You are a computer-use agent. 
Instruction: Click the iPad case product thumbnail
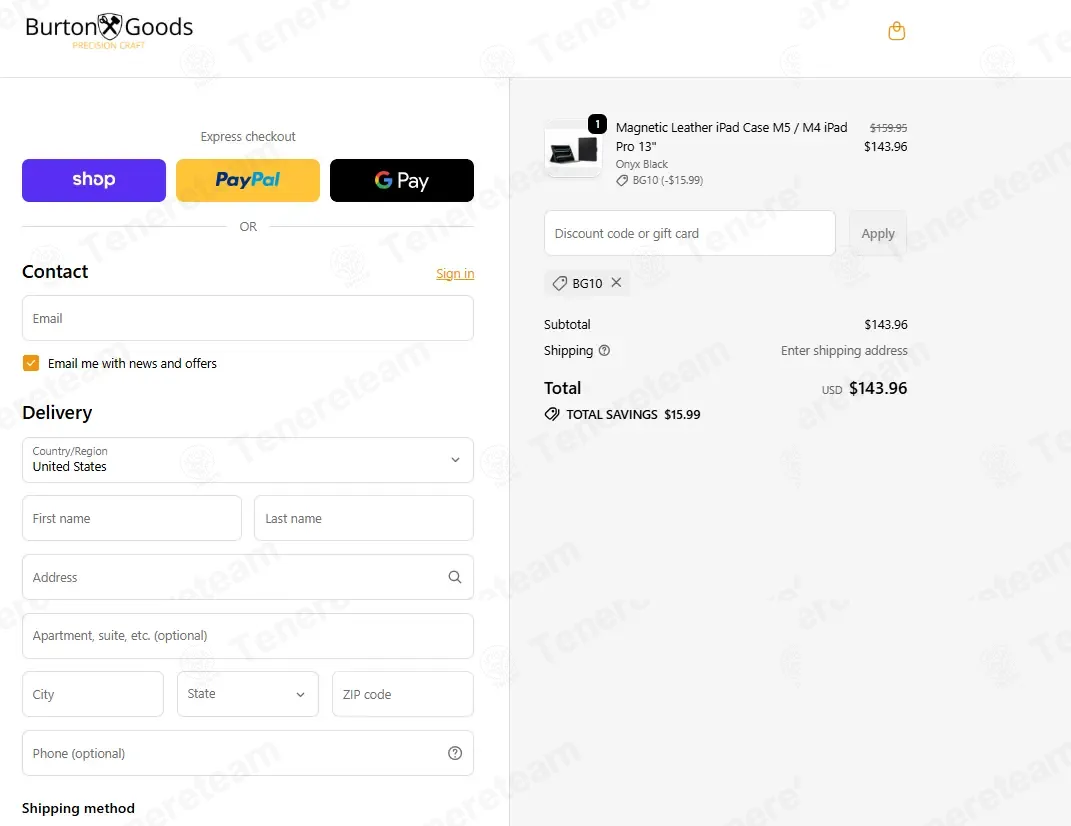[573, 149]
